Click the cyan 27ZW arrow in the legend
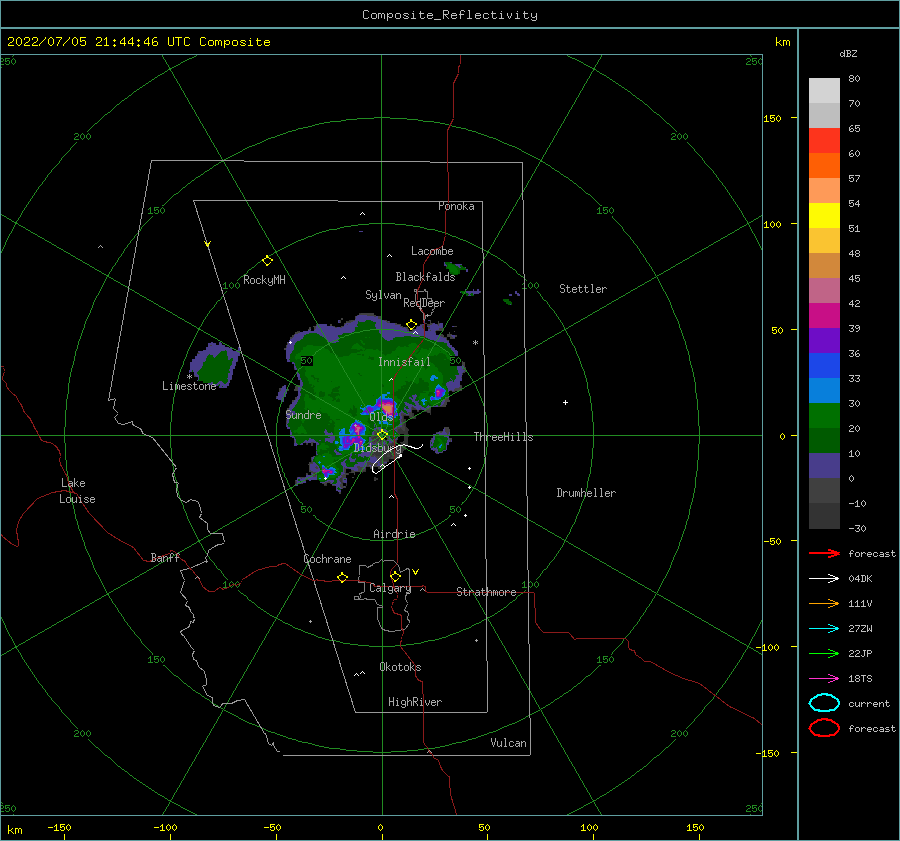Image resolution: width=900 pixels, height=841 pixels. point(824,629)
